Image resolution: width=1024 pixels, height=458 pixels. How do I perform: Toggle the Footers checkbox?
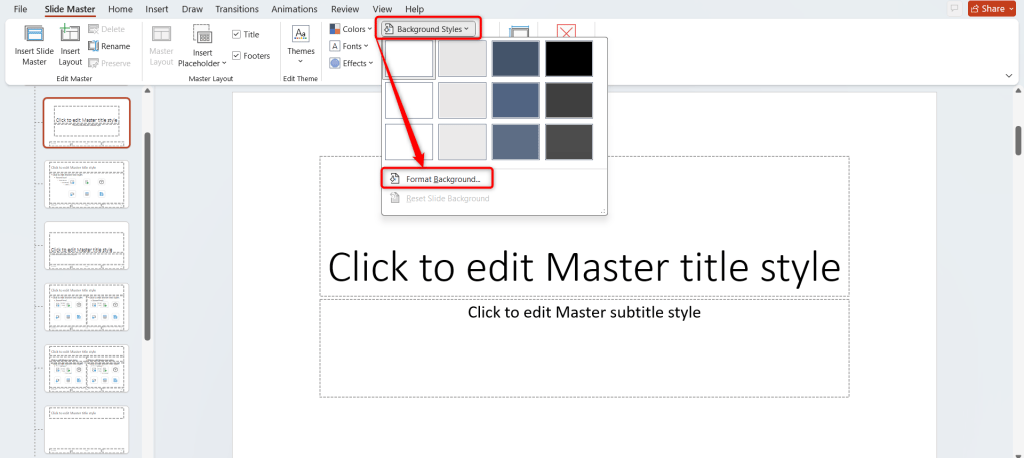pyautogui.click(x=236, y=56)
